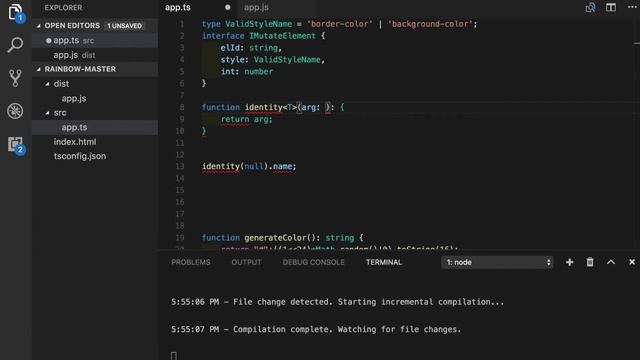Click 'return arg;' on line 9
Screen dimensions: 640x360
point(247,119)
